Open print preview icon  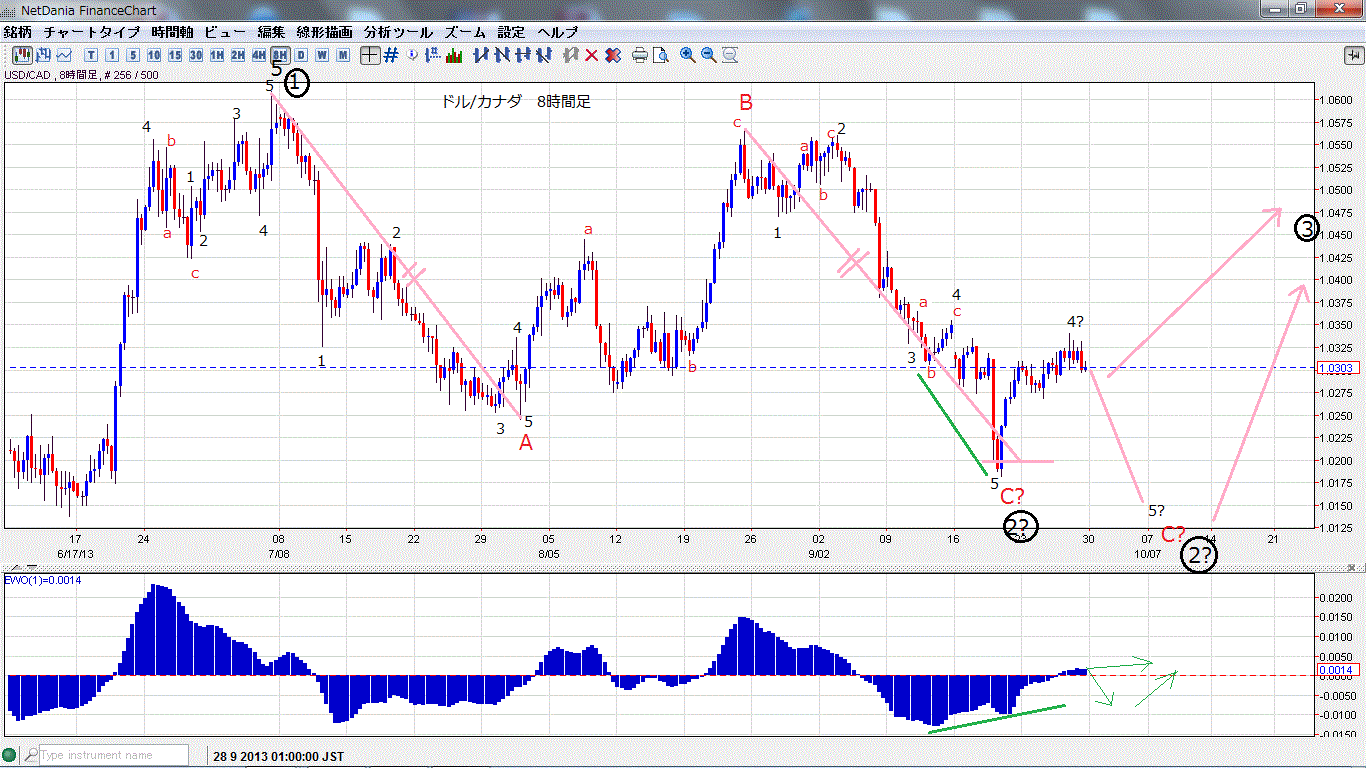(x=661, y=55)
